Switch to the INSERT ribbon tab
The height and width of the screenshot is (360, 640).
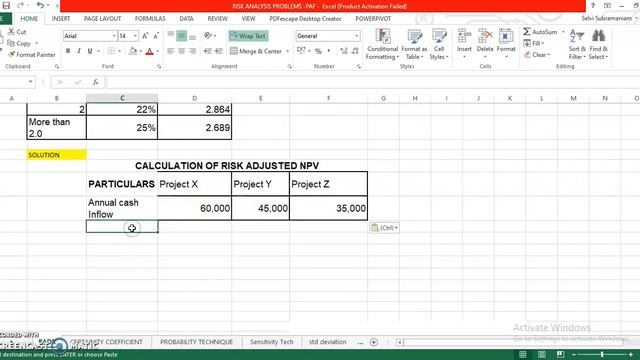coord(61,18)
